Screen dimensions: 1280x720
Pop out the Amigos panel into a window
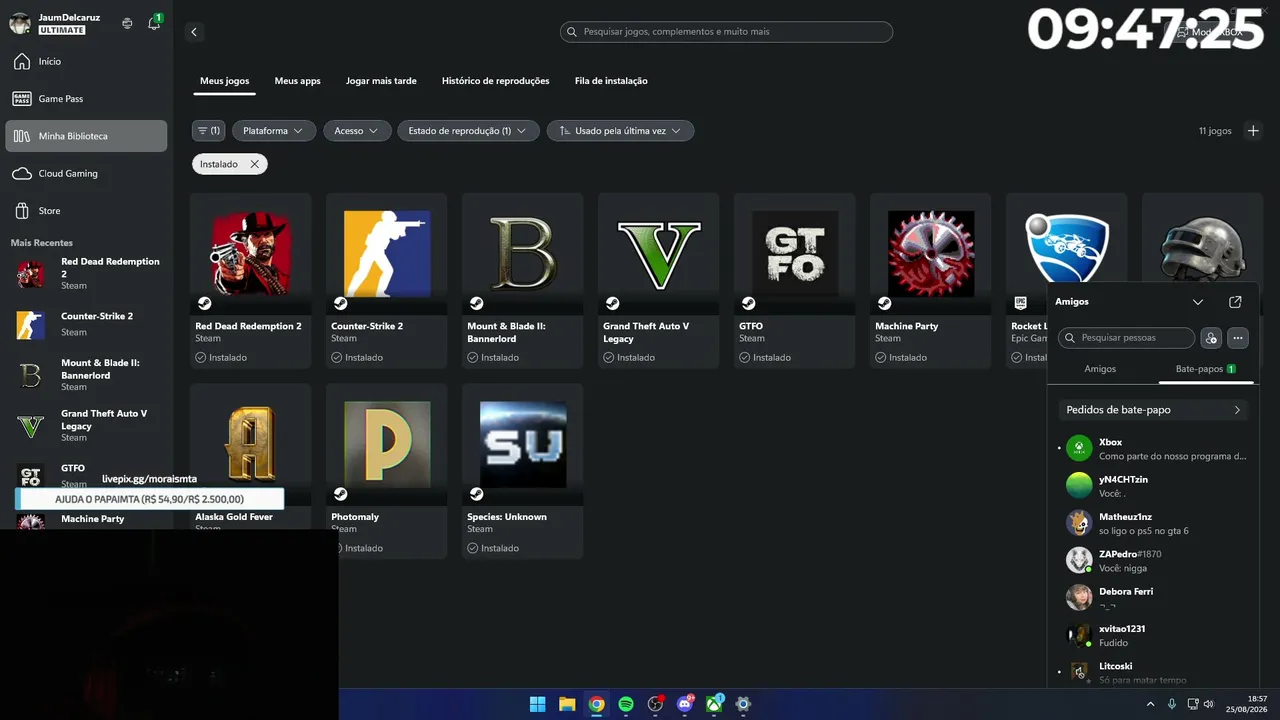(x=1235, y=302)
